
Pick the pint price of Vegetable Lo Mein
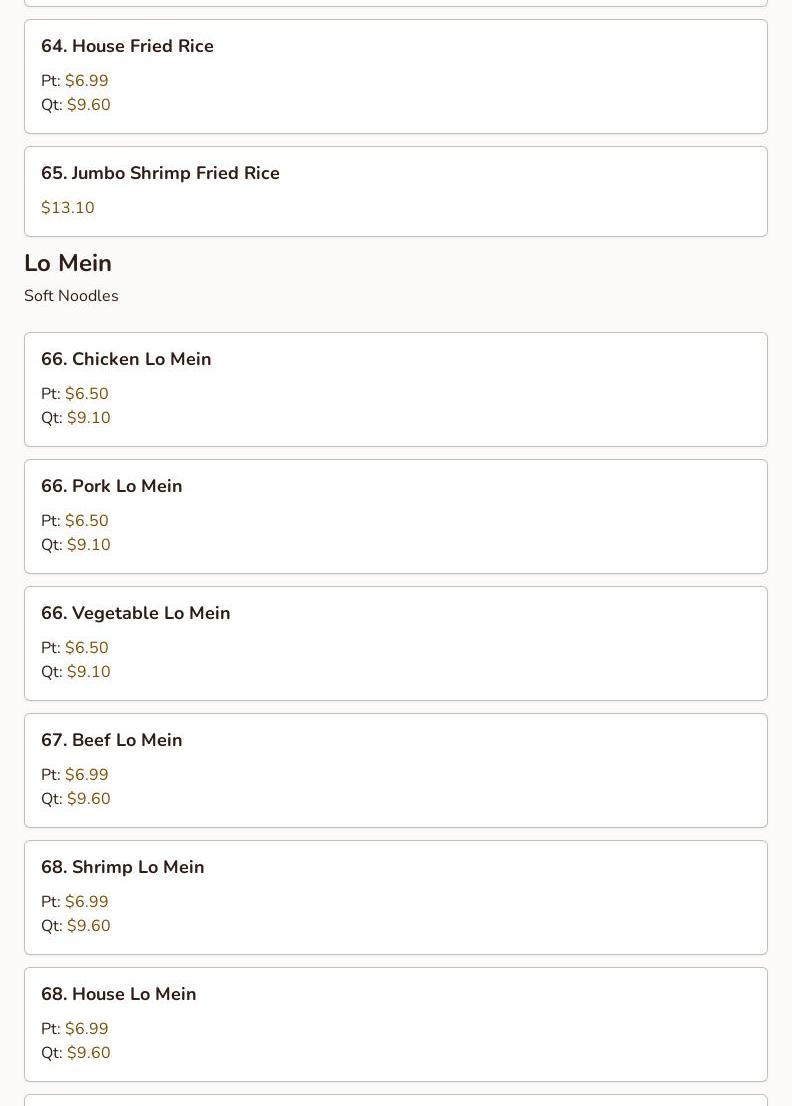click(86, 648)
